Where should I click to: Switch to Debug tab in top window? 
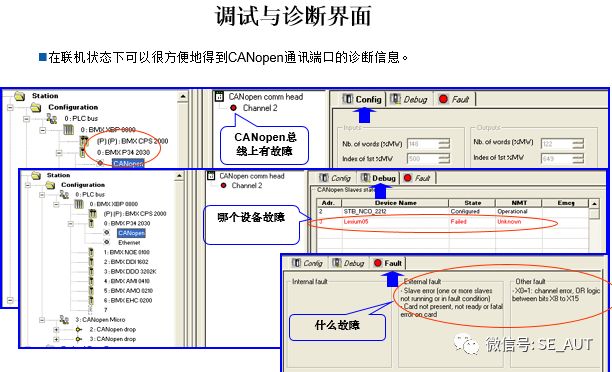click(409, 99)
